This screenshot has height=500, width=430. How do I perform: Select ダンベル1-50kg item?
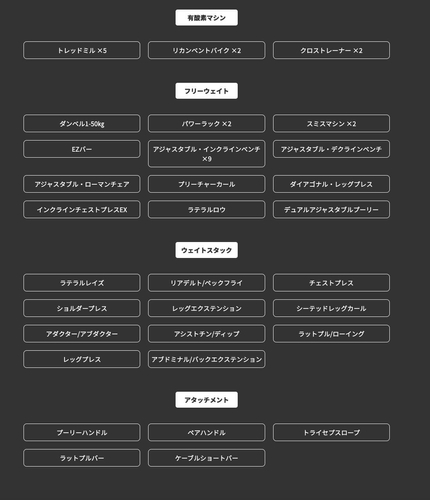(x=82, y=124)
